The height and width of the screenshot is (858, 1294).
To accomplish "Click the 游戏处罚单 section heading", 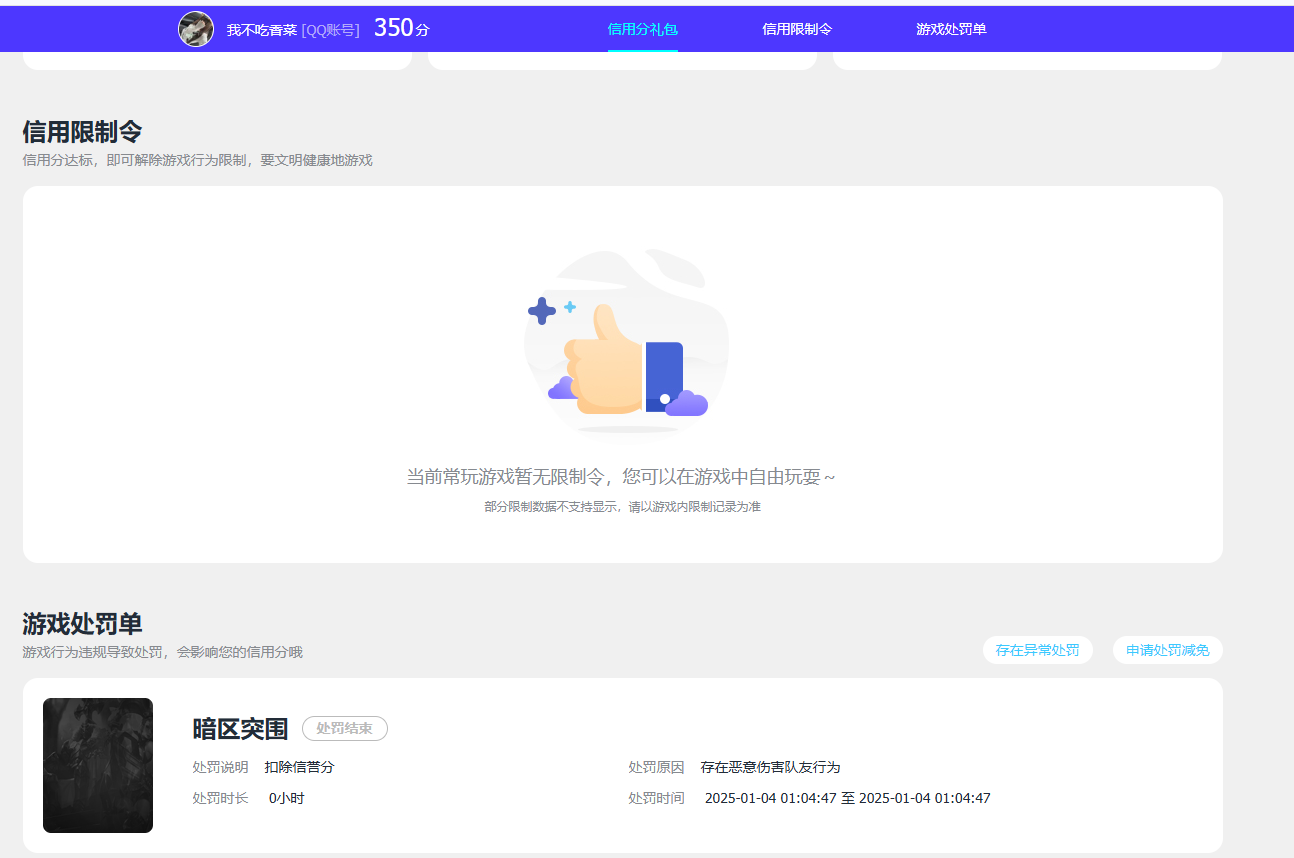I will pyautogui.click(x=82, y=623).
